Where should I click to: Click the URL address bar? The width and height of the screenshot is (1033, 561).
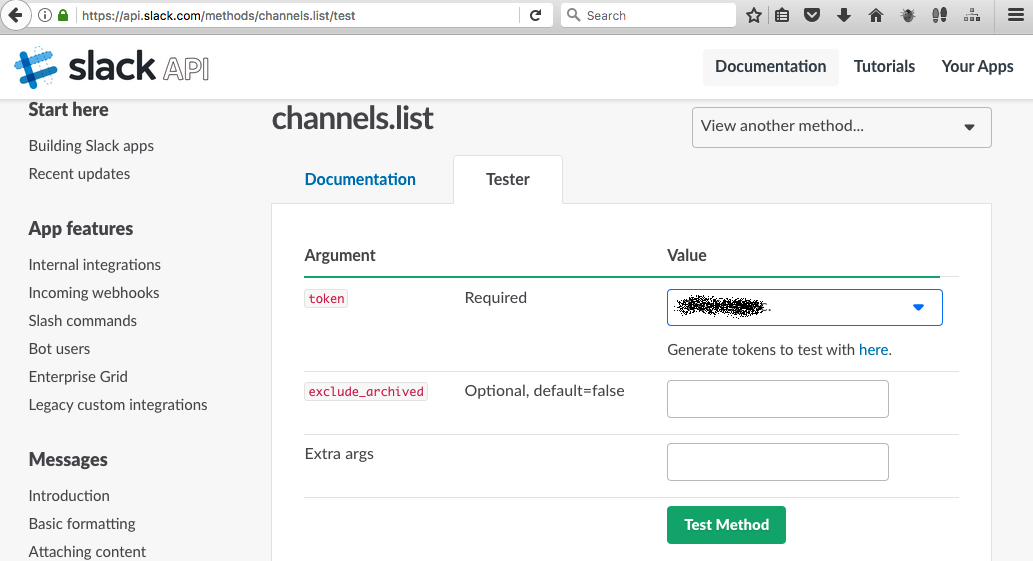296,15
